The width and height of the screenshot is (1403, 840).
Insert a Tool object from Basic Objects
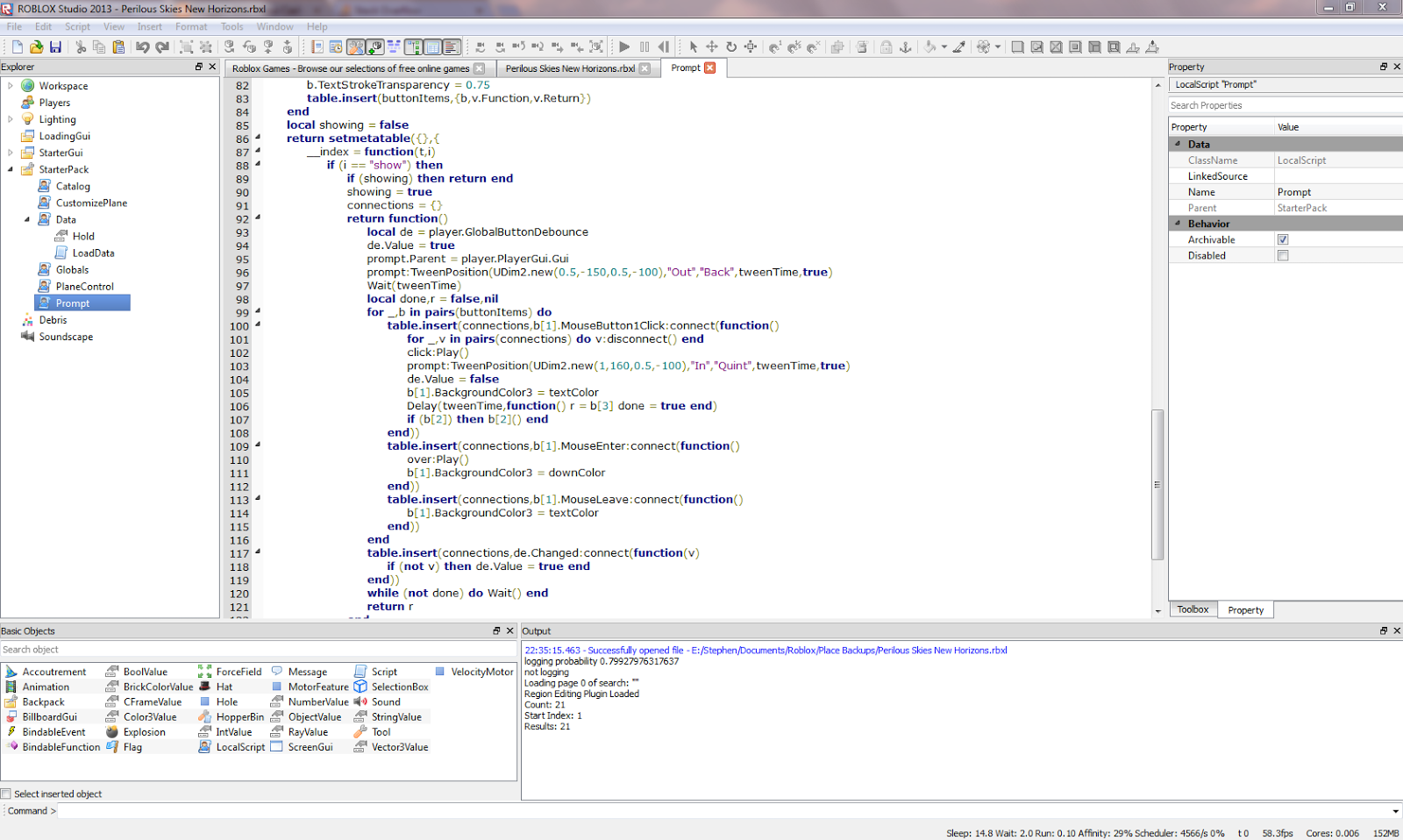click(373, 732)
